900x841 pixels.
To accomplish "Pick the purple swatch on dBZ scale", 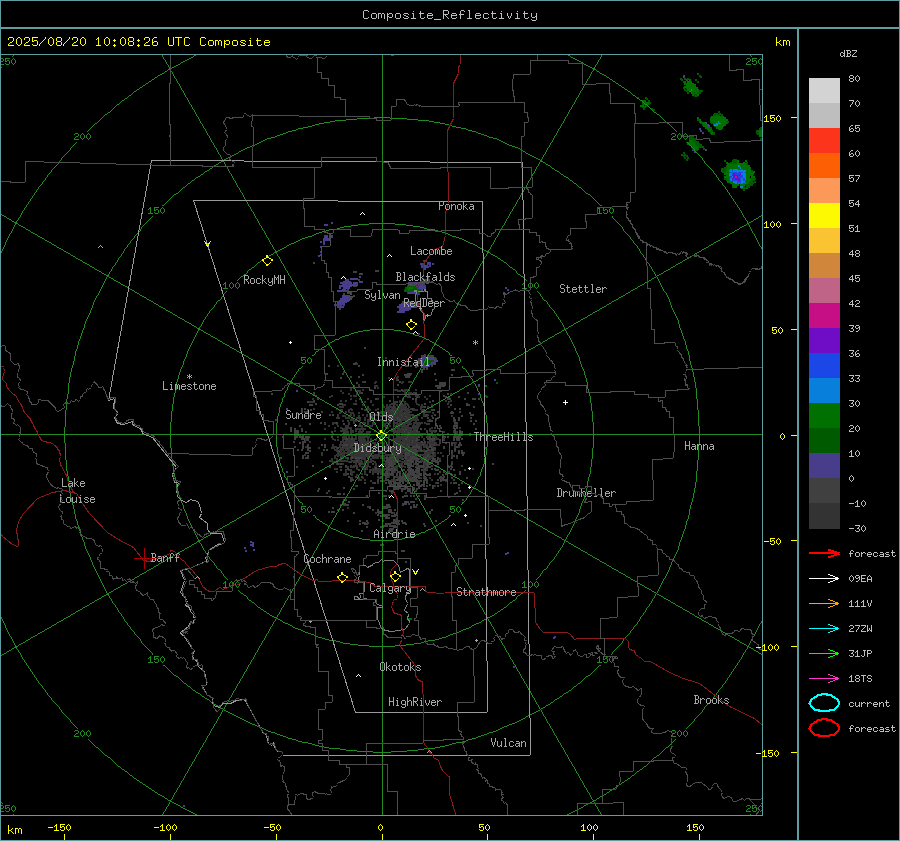I will (824, 341).
